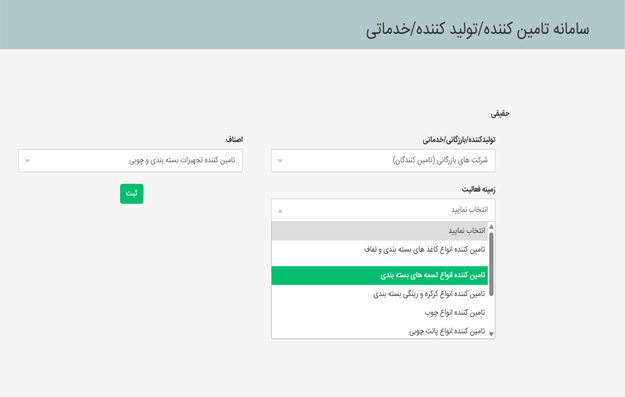This screenshot has width=625, height=397.
Task: Click the green ثبت submit button
Action: (x=132, y=194)
